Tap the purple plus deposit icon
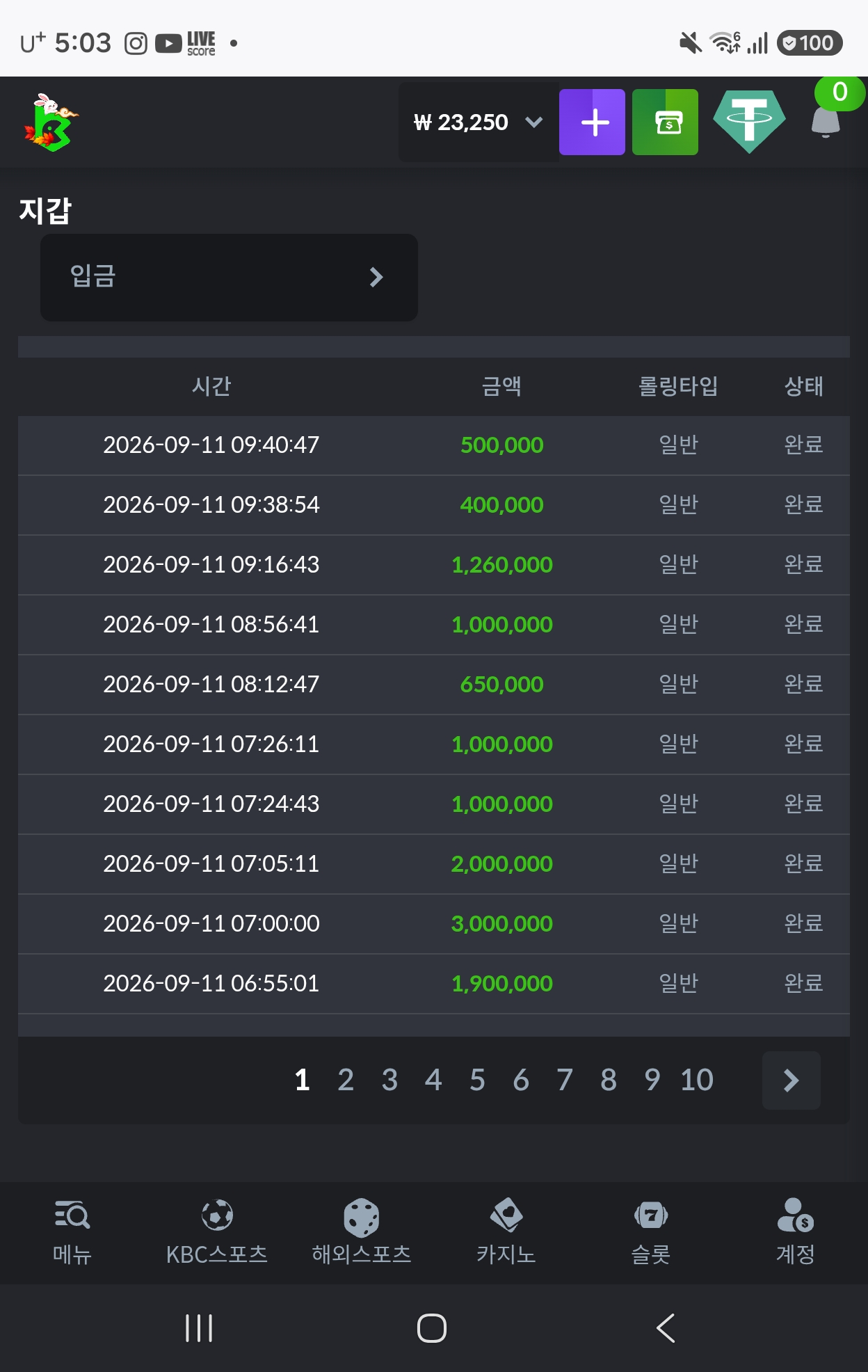The height and width of the screenshot is (1372, 868). tap(592, 122)
